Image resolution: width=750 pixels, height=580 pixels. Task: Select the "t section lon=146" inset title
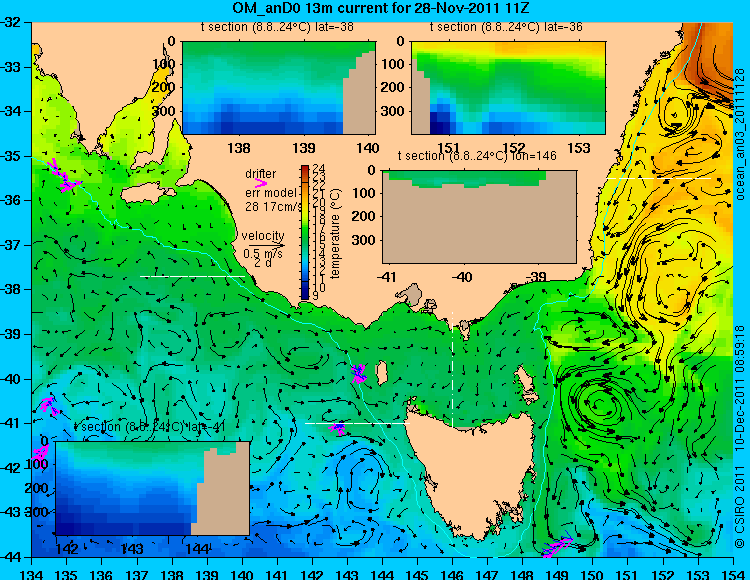click(x=477, y=156)
